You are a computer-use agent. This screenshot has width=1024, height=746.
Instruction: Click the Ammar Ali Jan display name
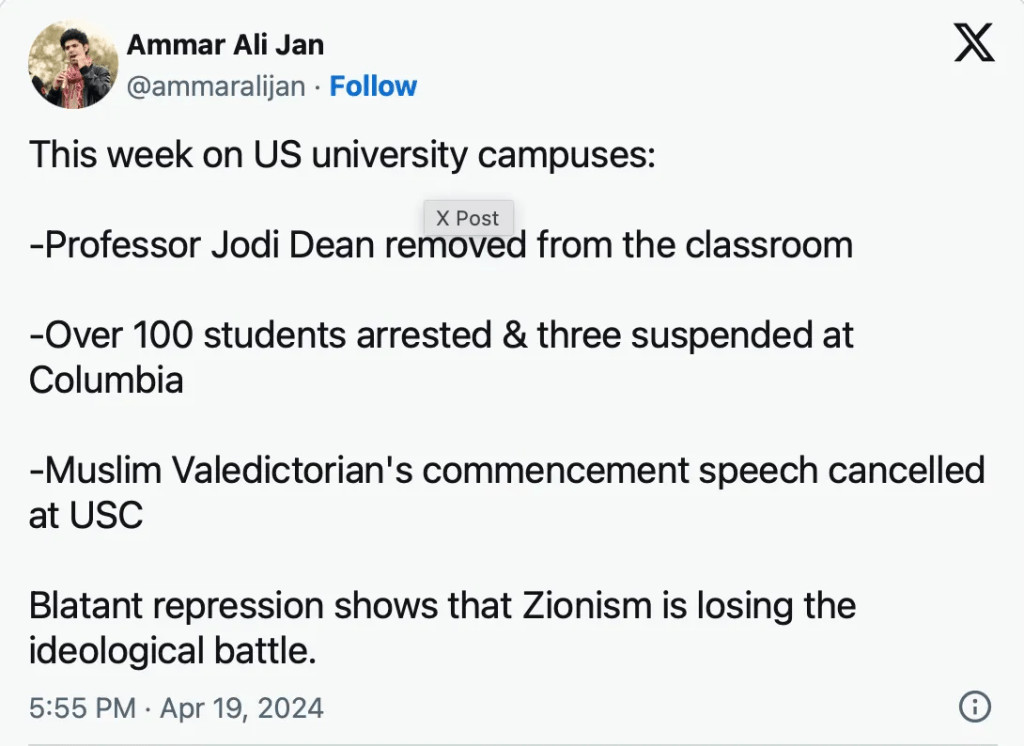[x=225, y=45]
